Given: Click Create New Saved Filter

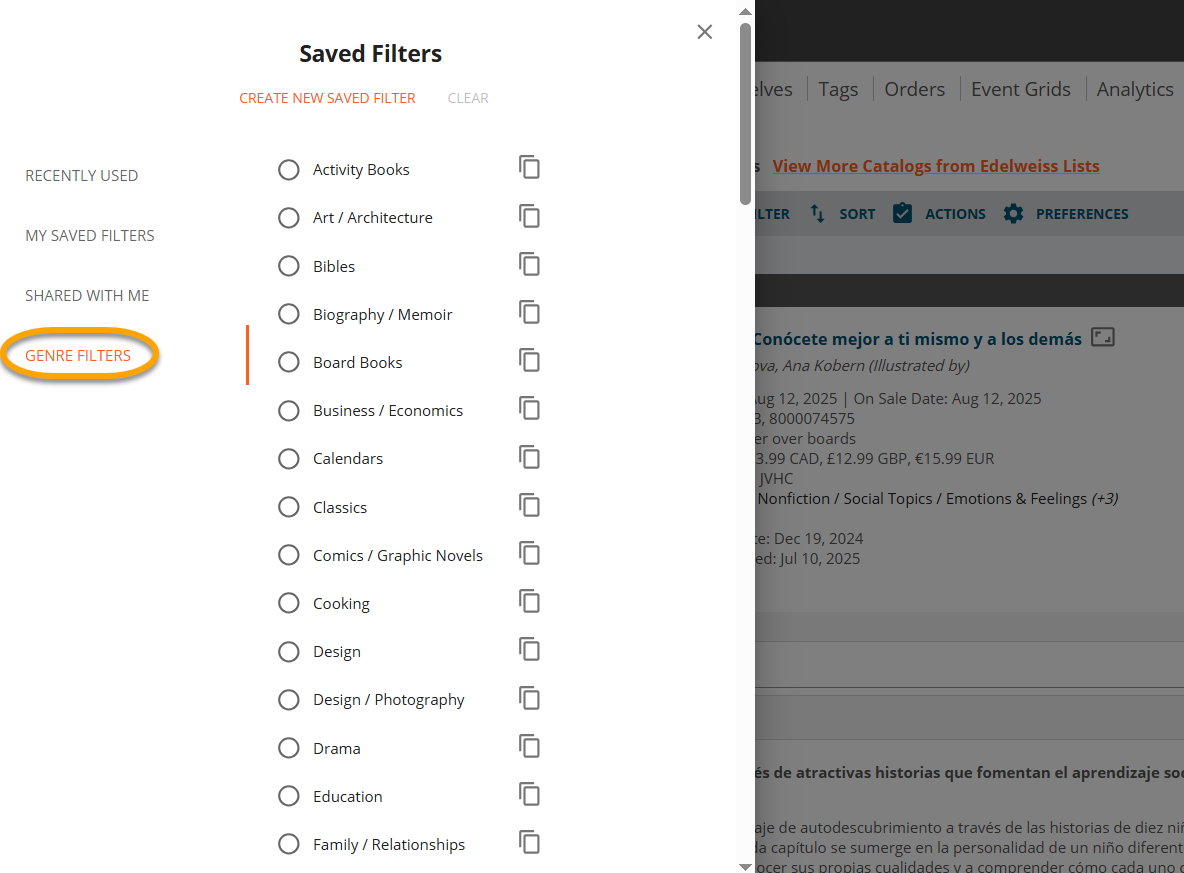Looking at the screenshot, I should point(327,98).
